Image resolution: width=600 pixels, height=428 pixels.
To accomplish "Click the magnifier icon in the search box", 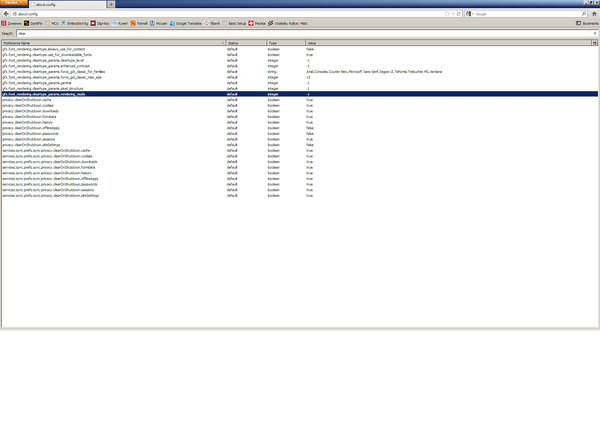I will click(584, 14).
